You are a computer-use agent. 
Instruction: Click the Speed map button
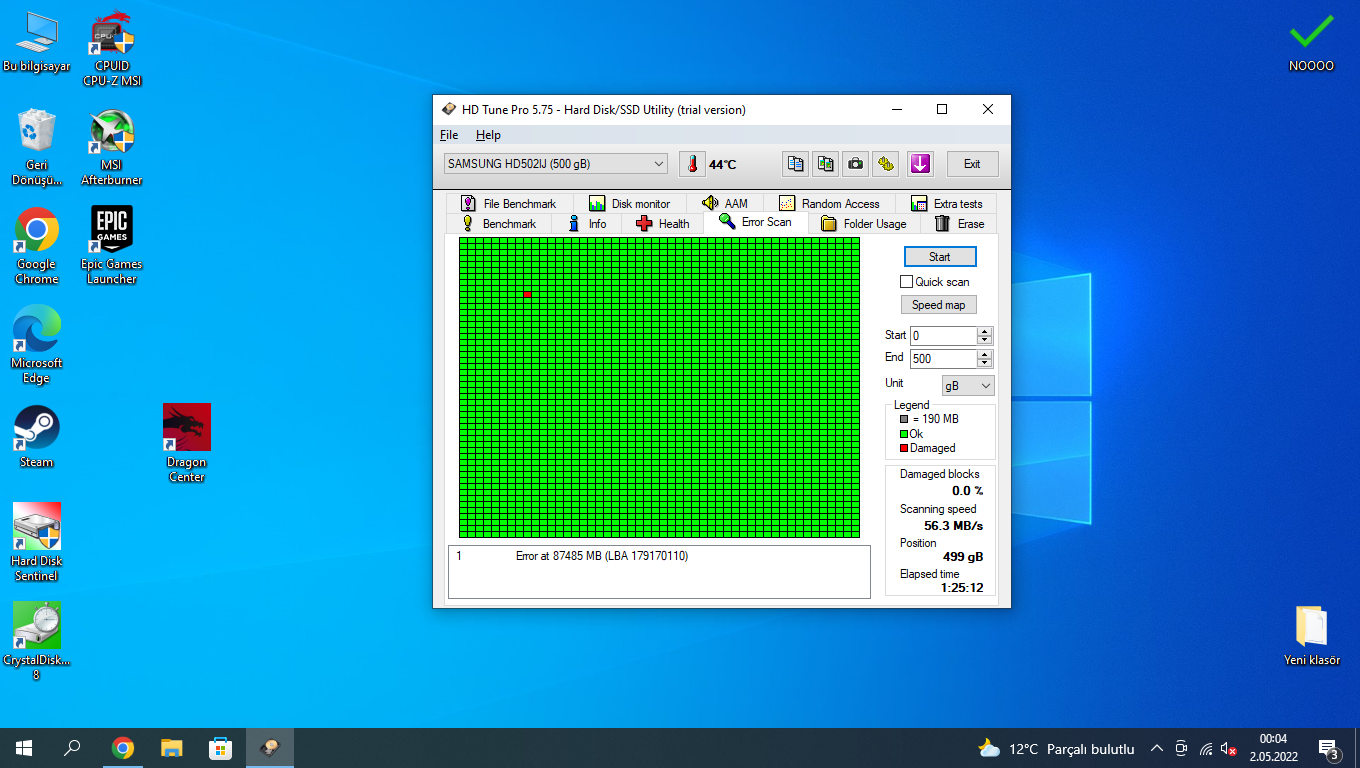pos(938,305)
